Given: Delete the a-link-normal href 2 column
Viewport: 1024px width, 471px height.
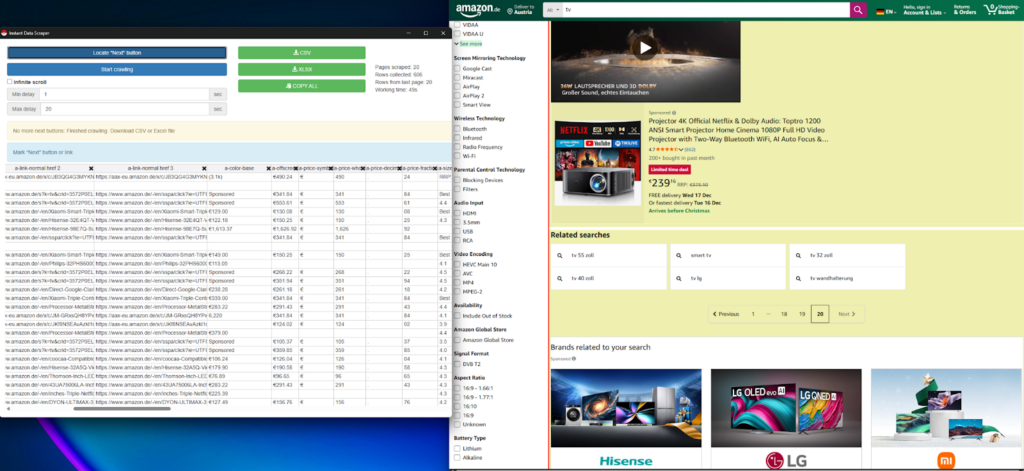Looking at the screenshot, I should 91,168.
